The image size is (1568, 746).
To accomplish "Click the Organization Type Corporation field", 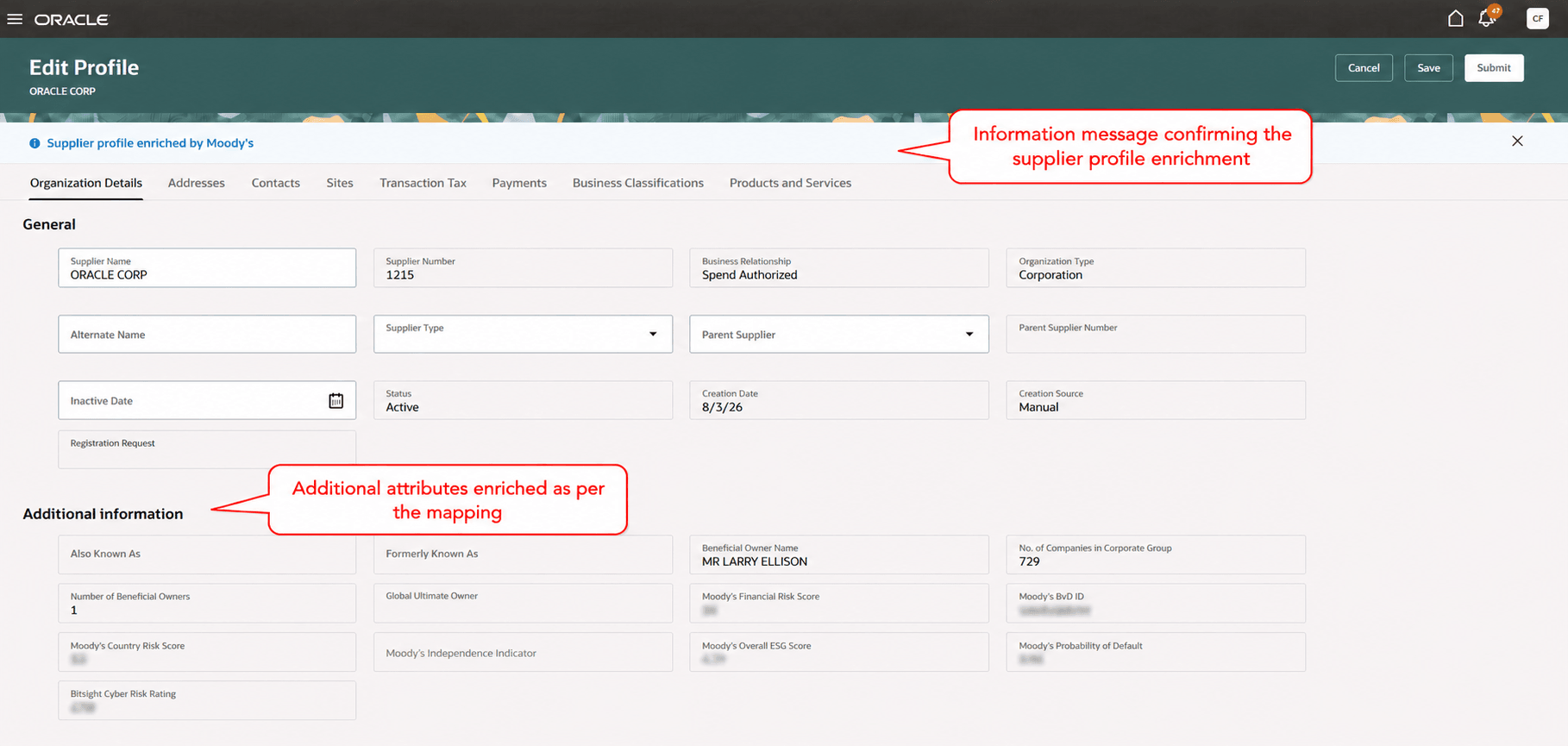I will pos(1156,268).
